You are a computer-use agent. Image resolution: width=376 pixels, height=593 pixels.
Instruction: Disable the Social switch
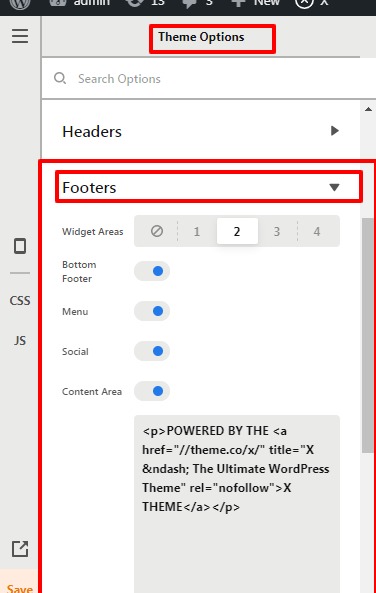pyautogui.click(x=152, y=351)
